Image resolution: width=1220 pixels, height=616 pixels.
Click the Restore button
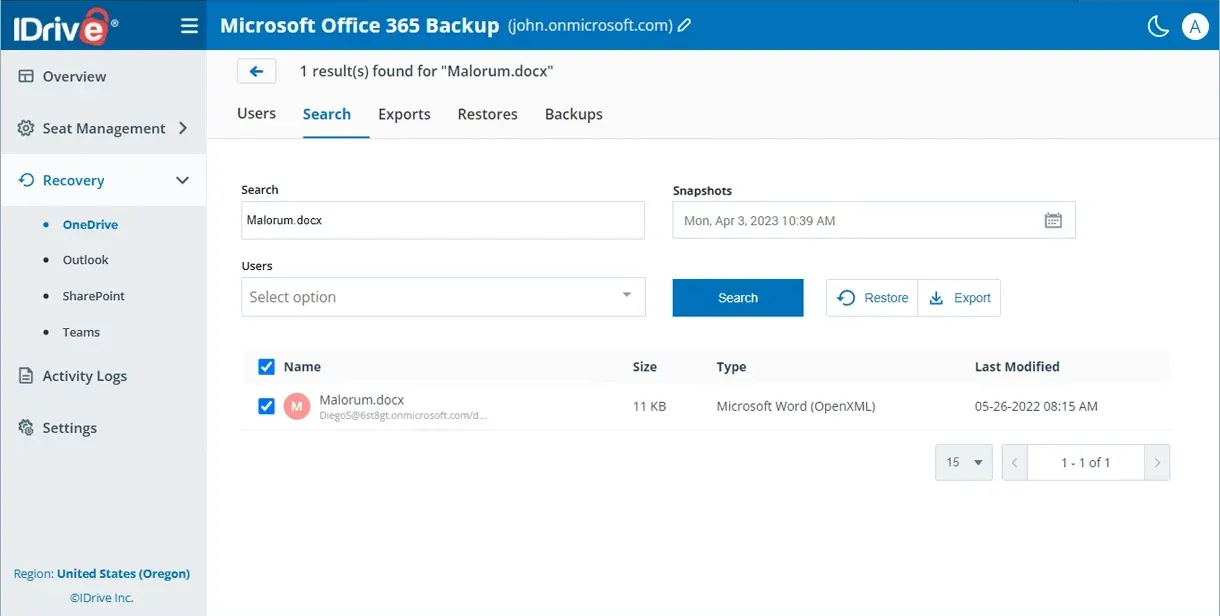(x=872, y=298)
